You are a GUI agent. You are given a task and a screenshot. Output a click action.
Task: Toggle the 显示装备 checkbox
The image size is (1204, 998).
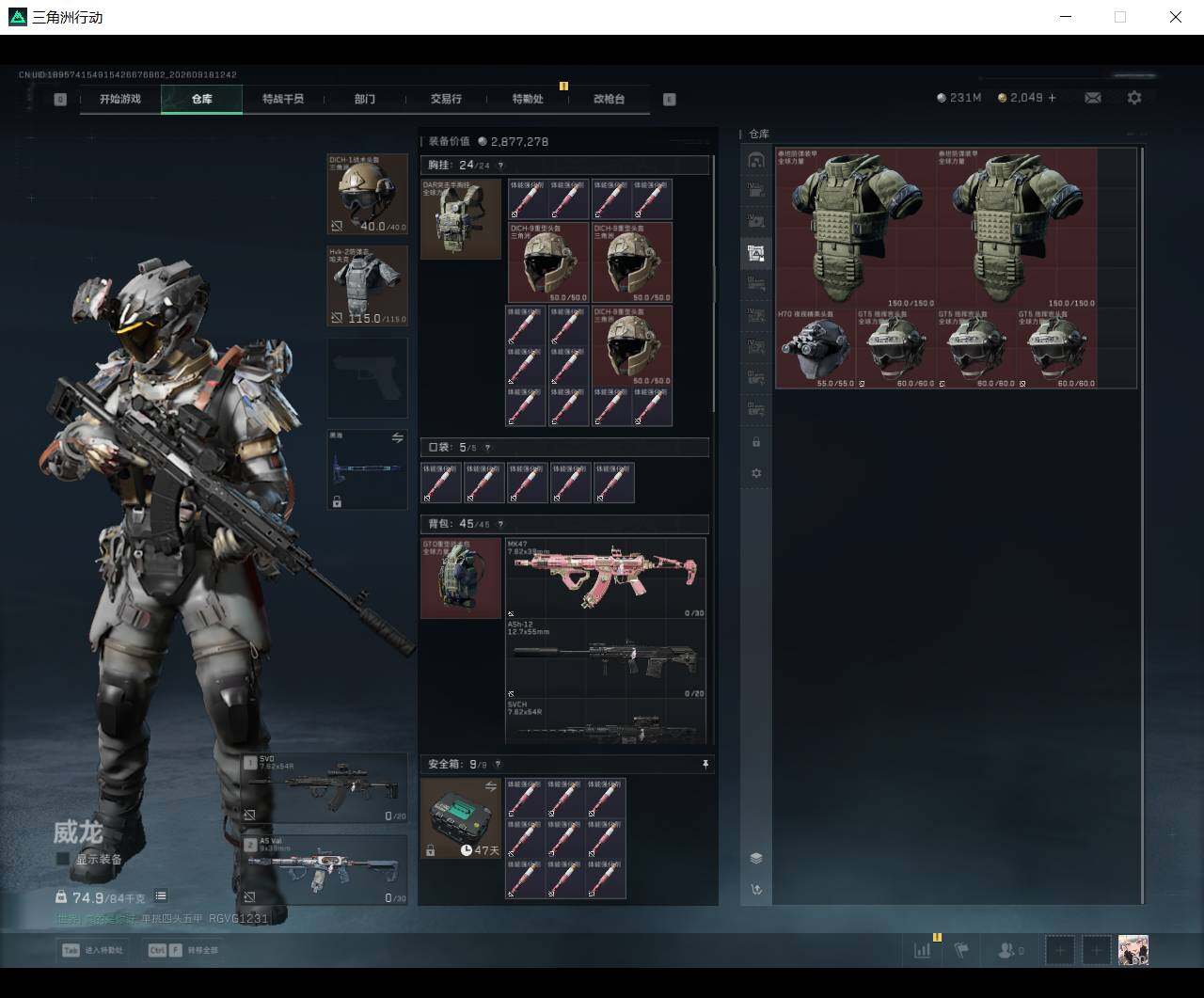click(x=63, y=859)
